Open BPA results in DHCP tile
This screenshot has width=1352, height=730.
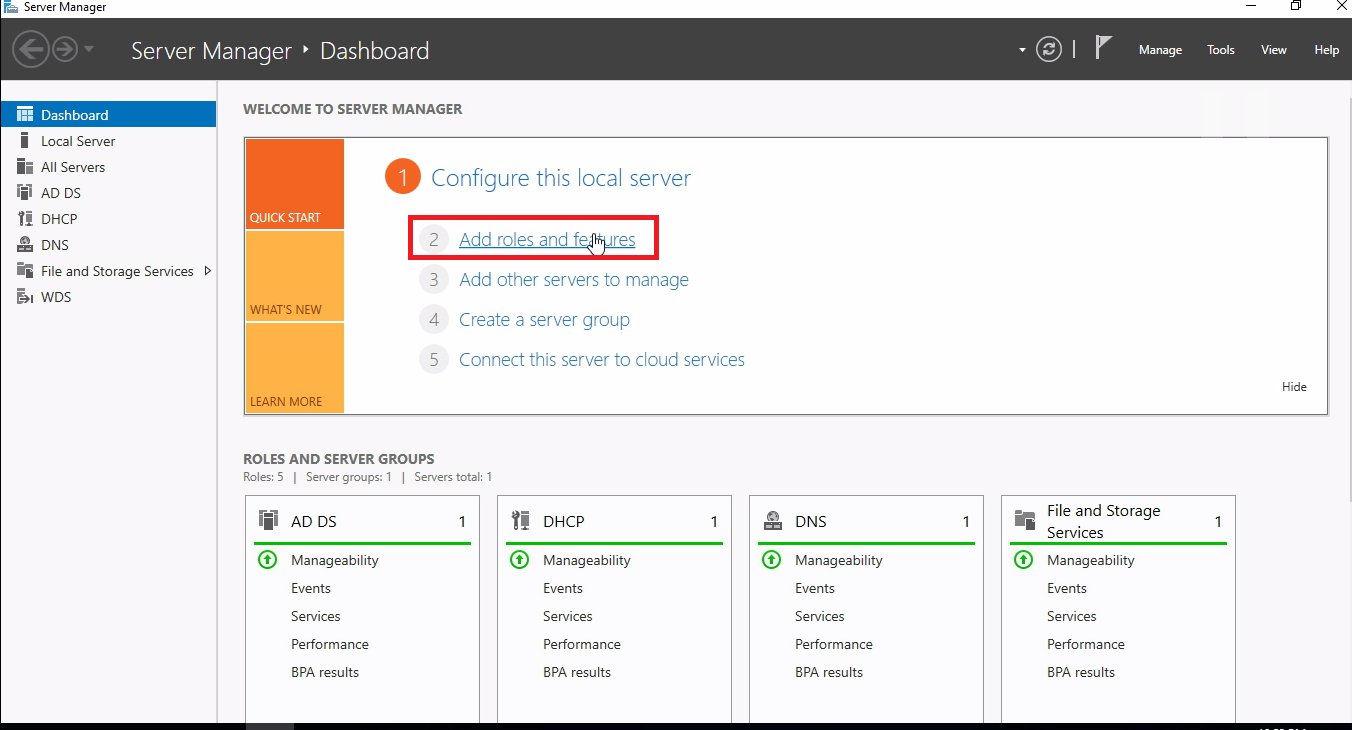(577, 672)
